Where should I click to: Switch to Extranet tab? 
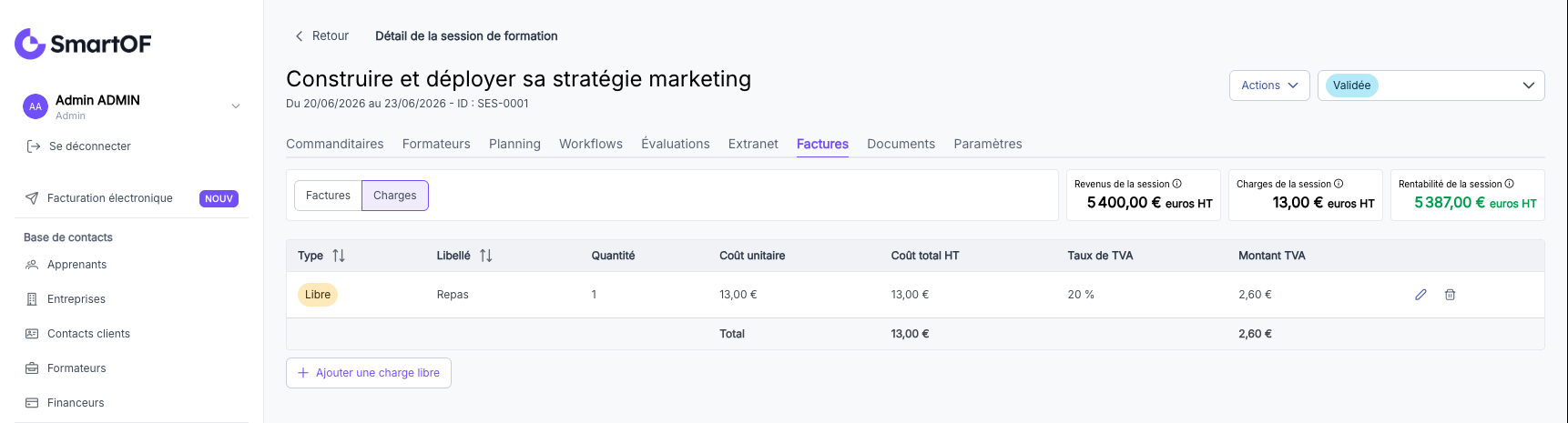[x=753, y=144]
